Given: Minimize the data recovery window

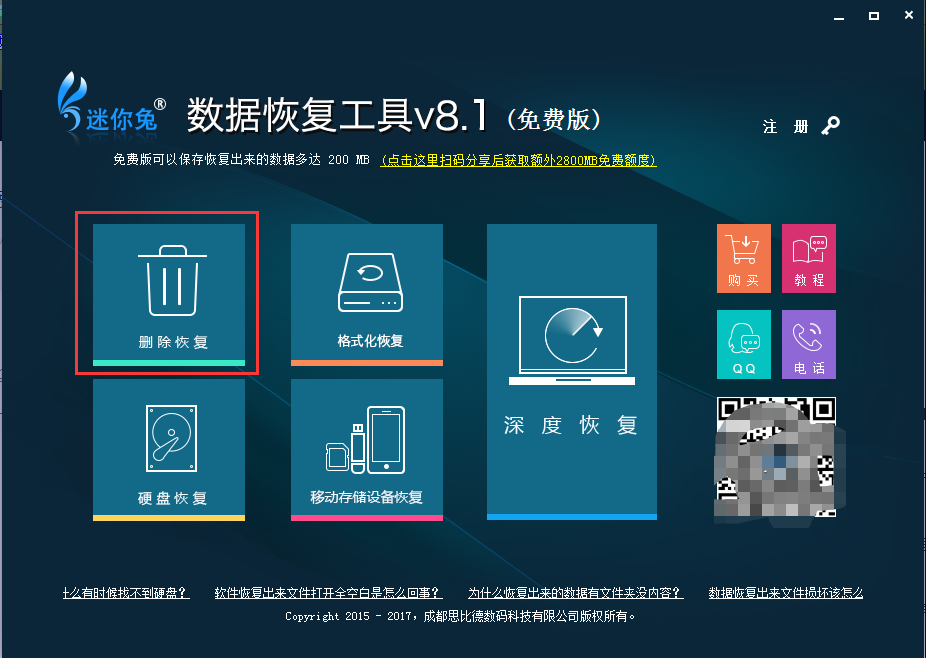Looking at the screenshot, I should pos(839,17).
